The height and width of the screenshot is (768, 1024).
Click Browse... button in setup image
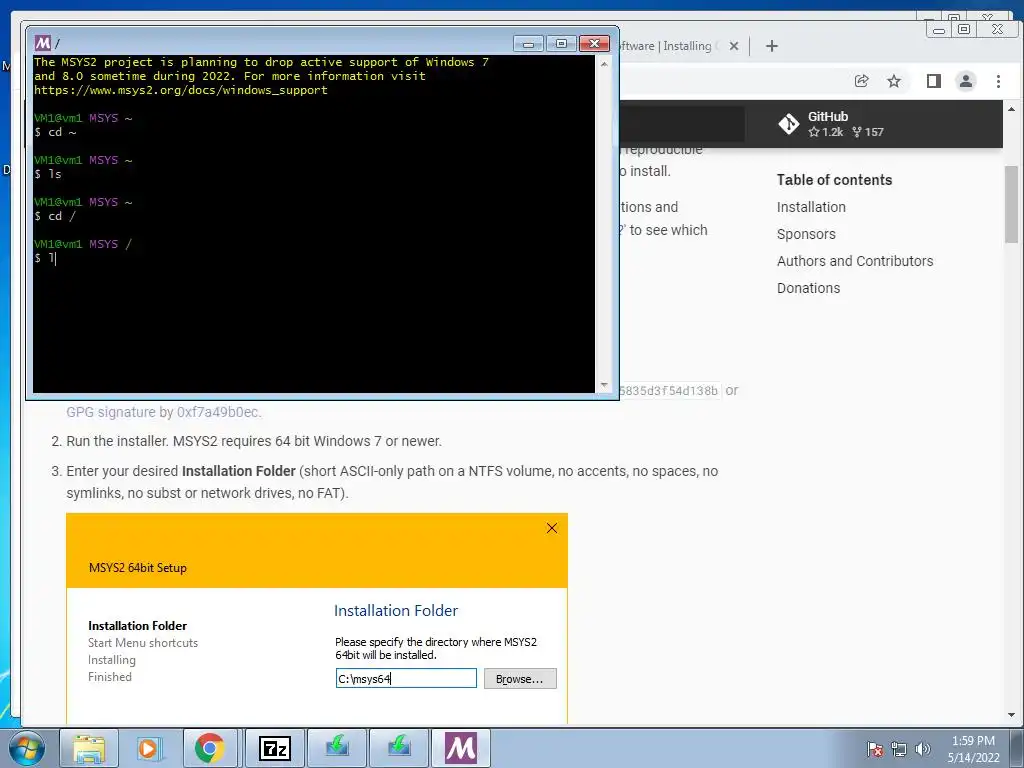click(520, 679)
